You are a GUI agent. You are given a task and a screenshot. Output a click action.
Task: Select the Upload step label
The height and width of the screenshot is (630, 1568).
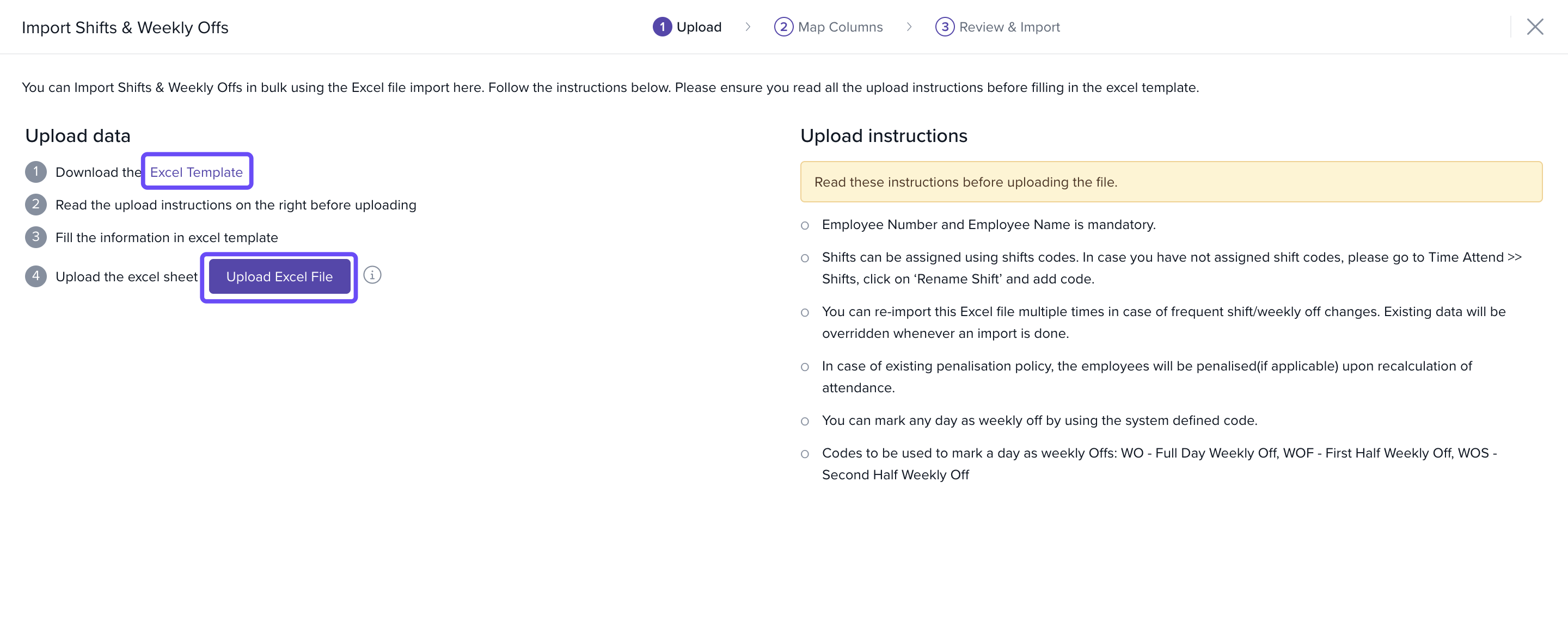(698, 27)
